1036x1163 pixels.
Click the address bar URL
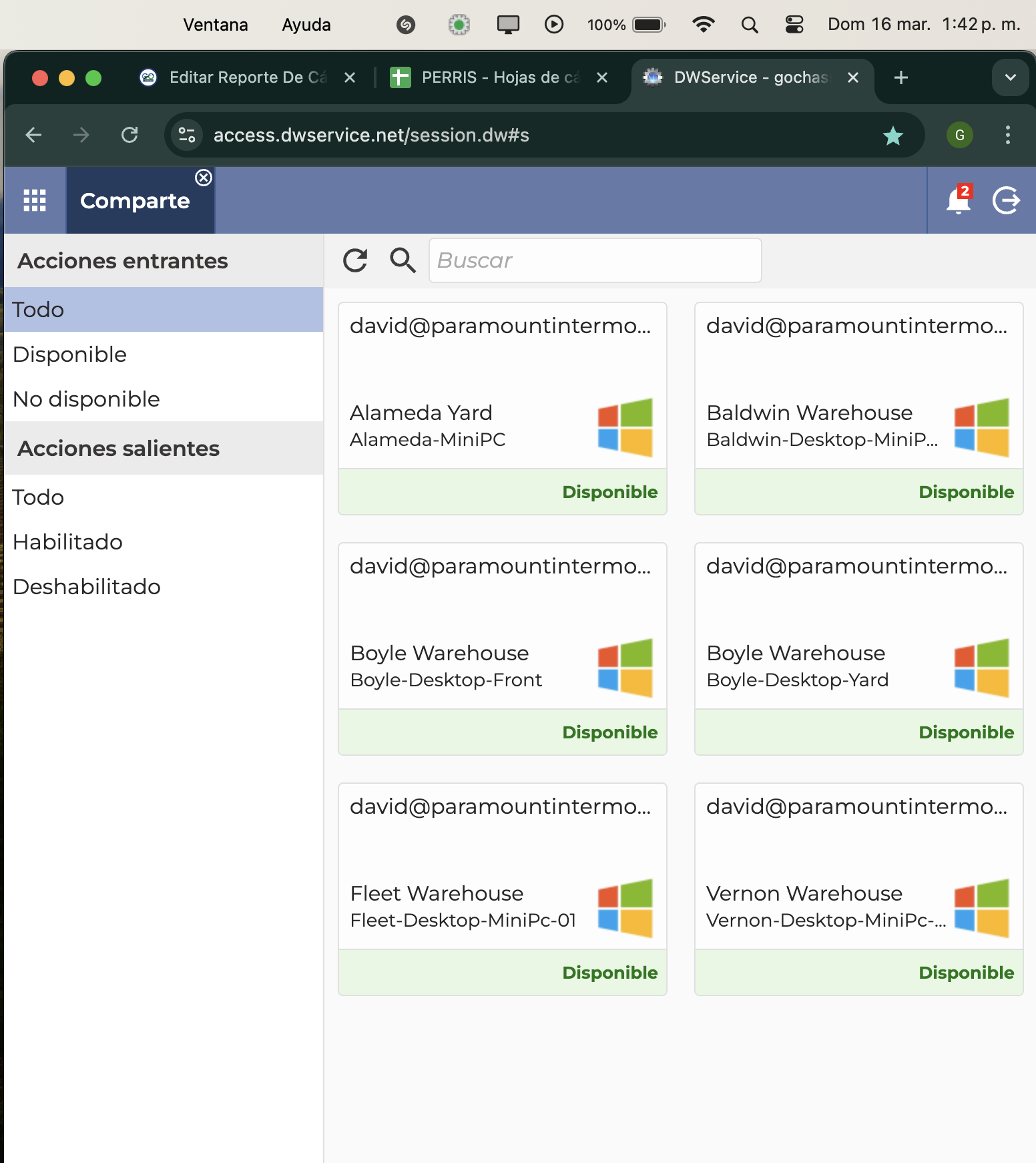pyautogui.click(x=371, y=136)
